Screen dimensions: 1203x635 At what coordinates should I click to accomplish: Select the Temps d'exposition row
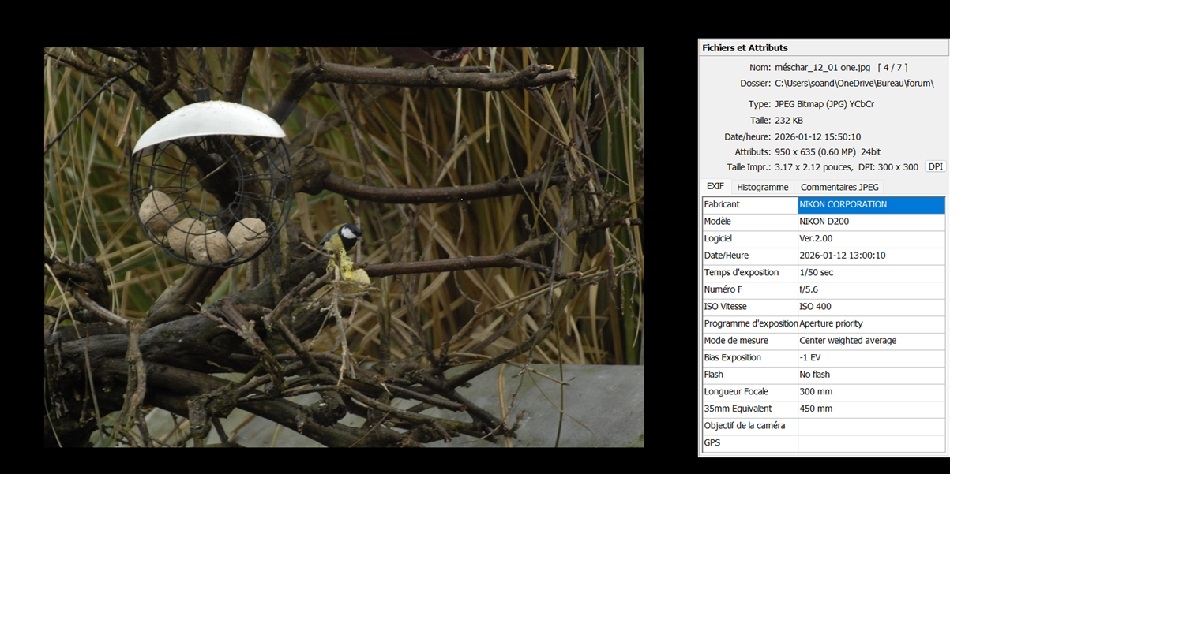(822, 273)
